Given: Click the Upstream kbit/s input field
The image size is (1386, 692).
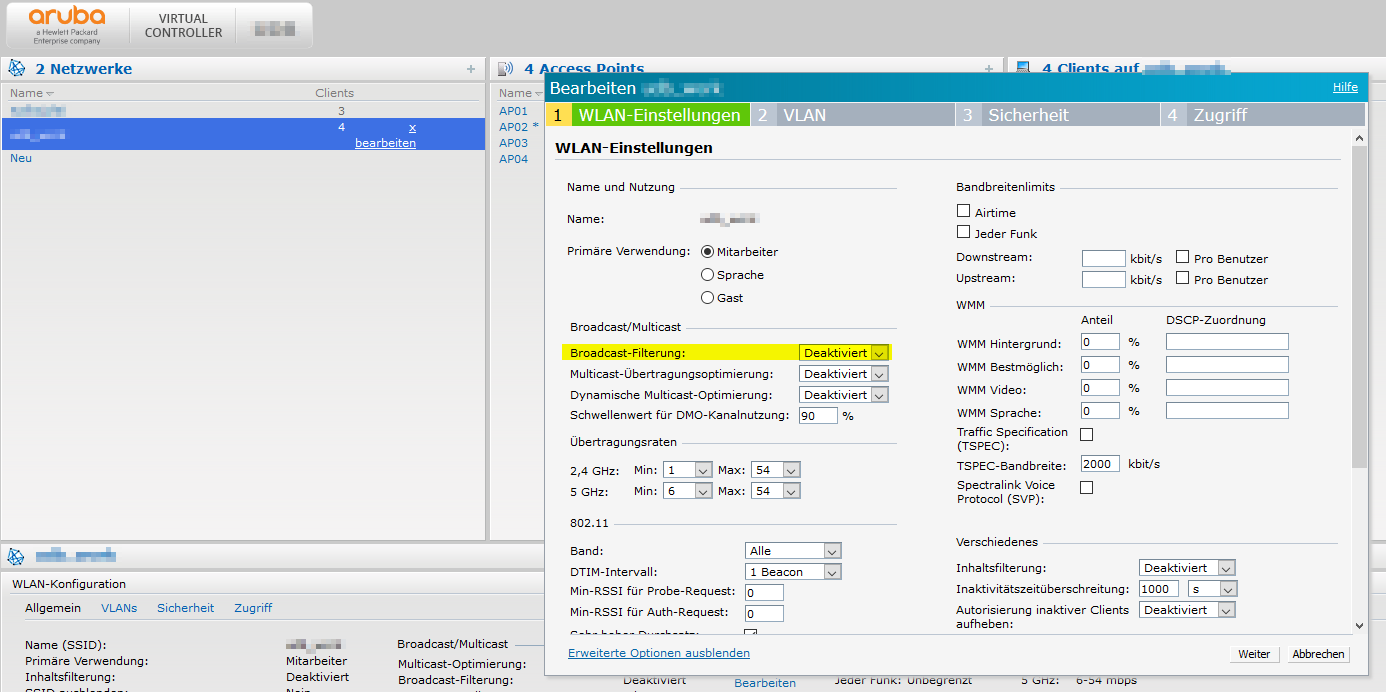Looking at the screenshot, I should coord(1104,280).
